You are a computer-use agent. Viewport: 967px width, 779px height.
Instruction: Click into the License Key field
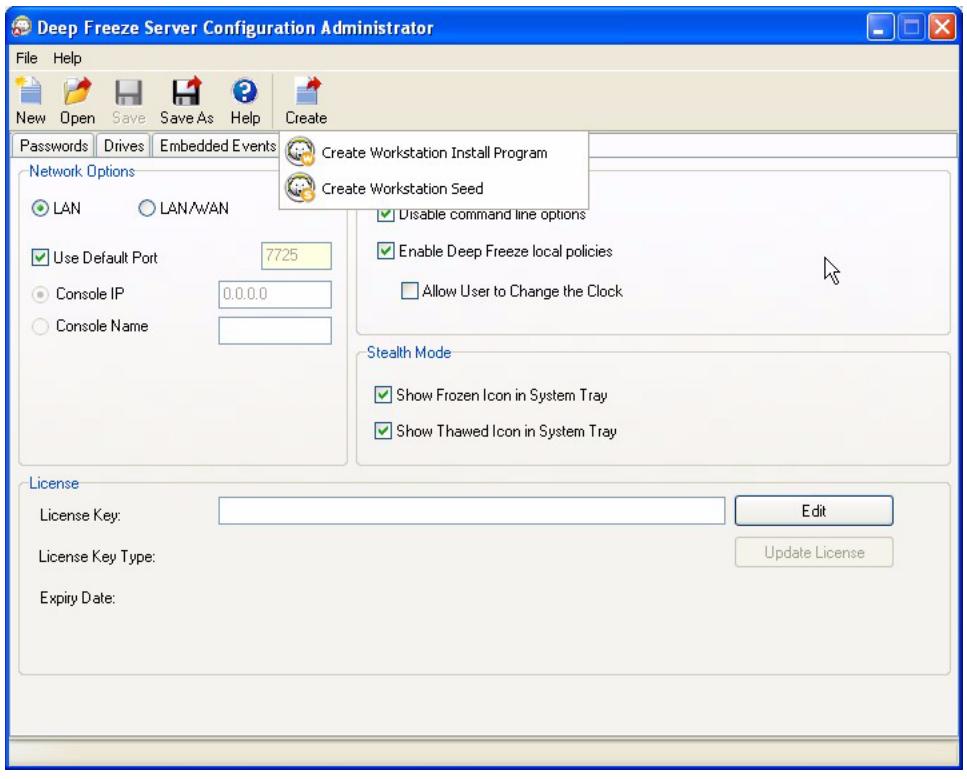click(471, 511)
